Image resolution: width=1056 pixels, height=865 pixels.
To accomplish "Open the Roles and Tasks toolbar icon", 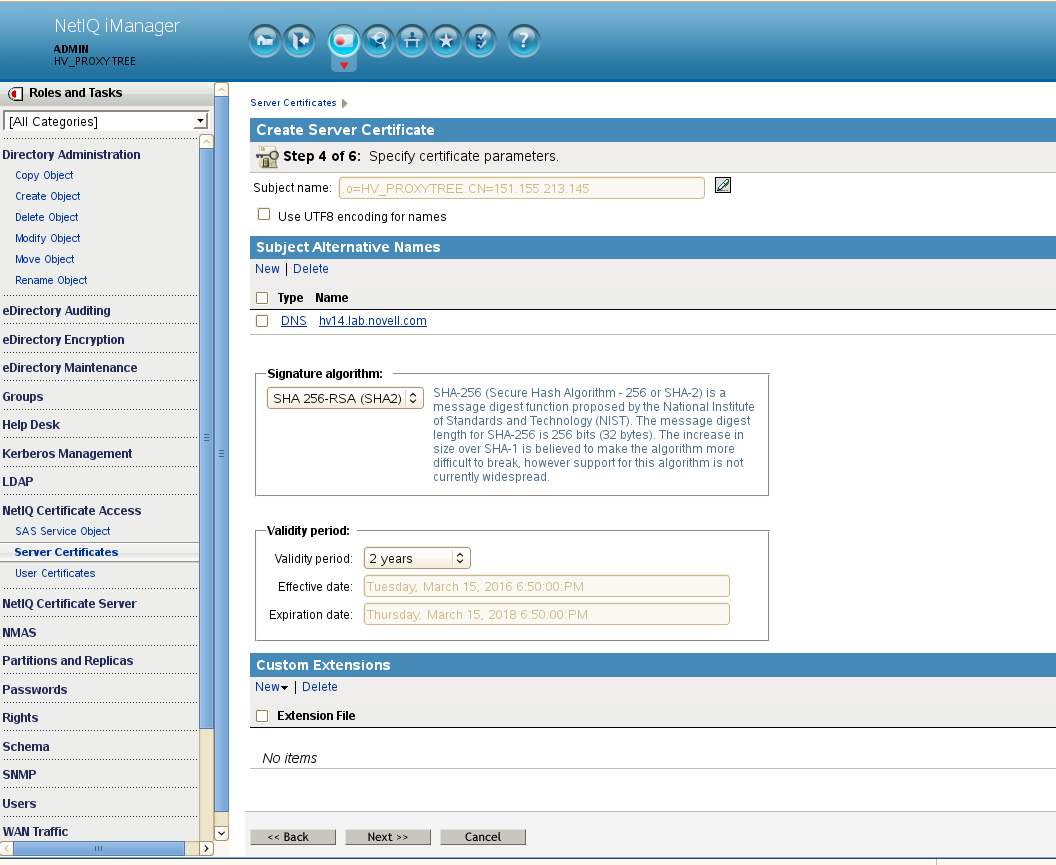I will (343, 41).
